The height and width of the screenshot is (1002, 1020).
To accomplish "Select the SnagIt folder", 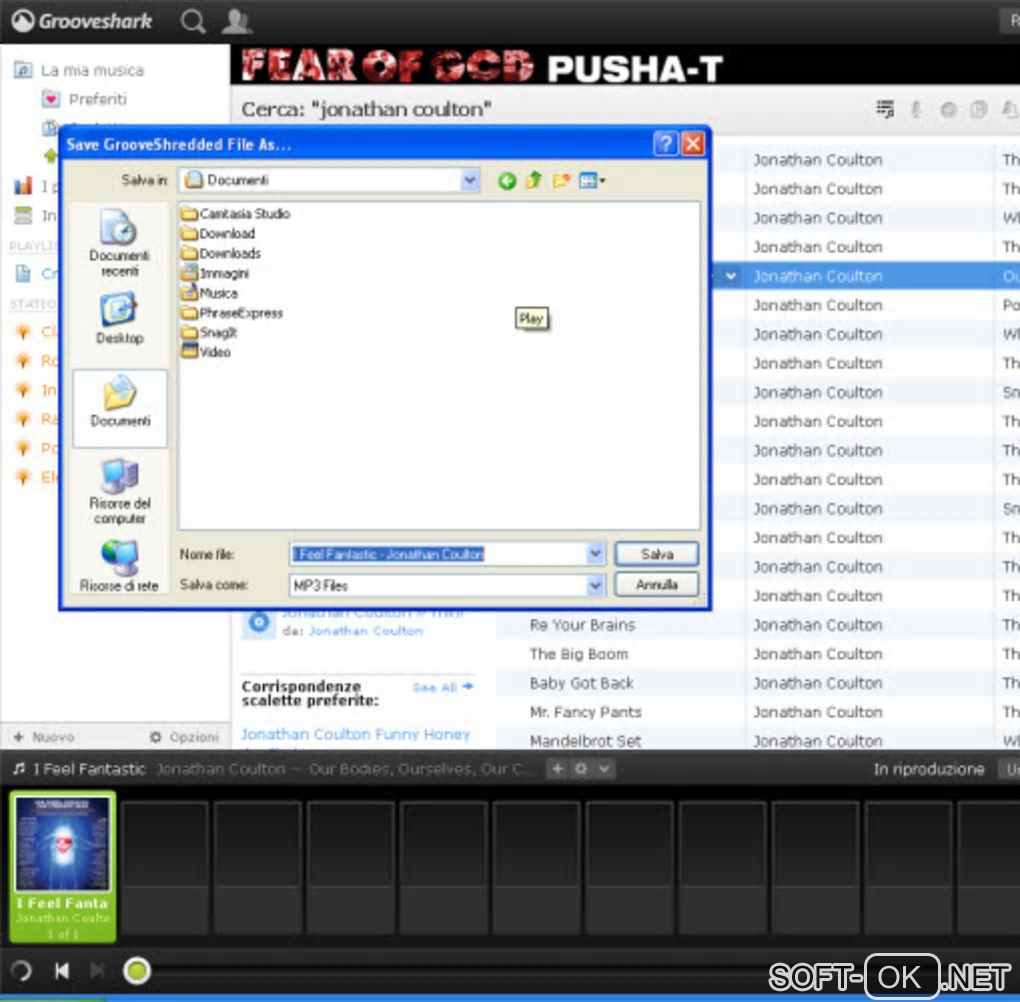I will pyautogui.click(x=210, y=332).
